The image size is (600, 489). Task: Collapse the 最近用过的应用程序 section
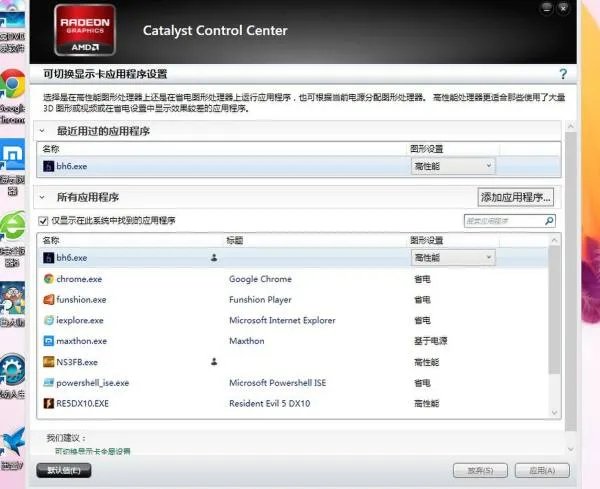coord(42,132)
